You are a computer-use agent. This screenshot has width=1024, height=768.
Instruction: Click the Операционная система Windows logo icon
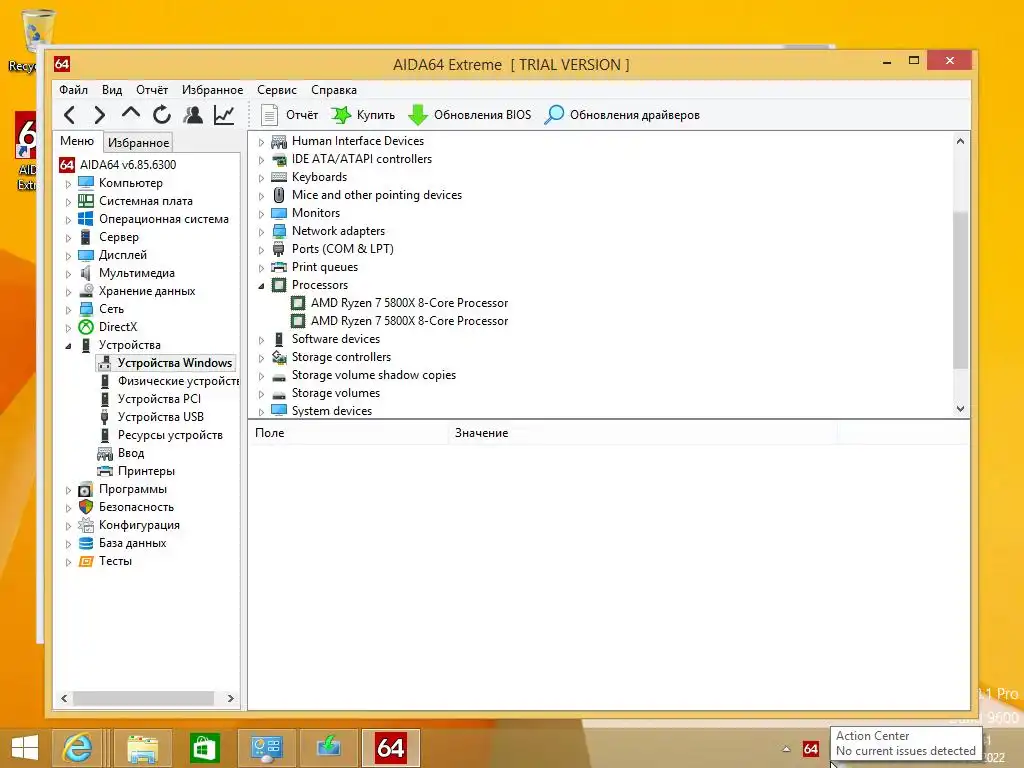(86, 219)
